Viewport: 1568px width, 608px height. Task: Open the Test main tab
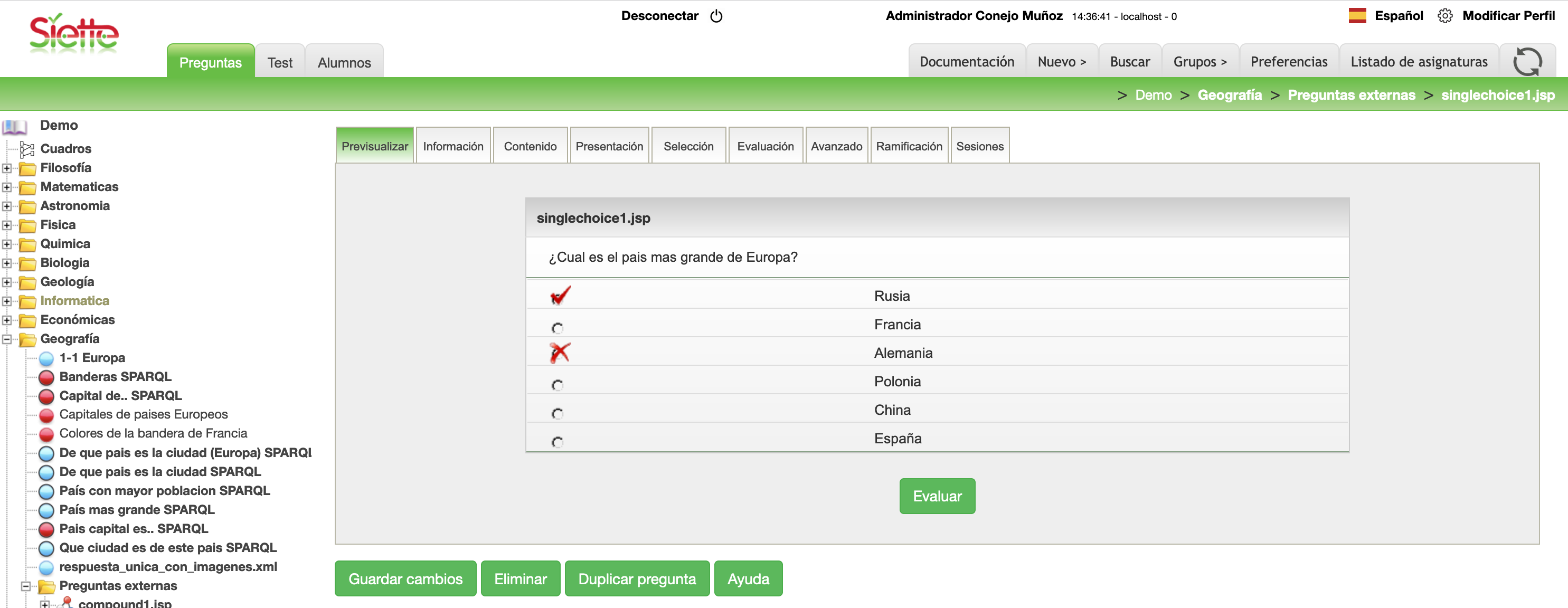279,62
